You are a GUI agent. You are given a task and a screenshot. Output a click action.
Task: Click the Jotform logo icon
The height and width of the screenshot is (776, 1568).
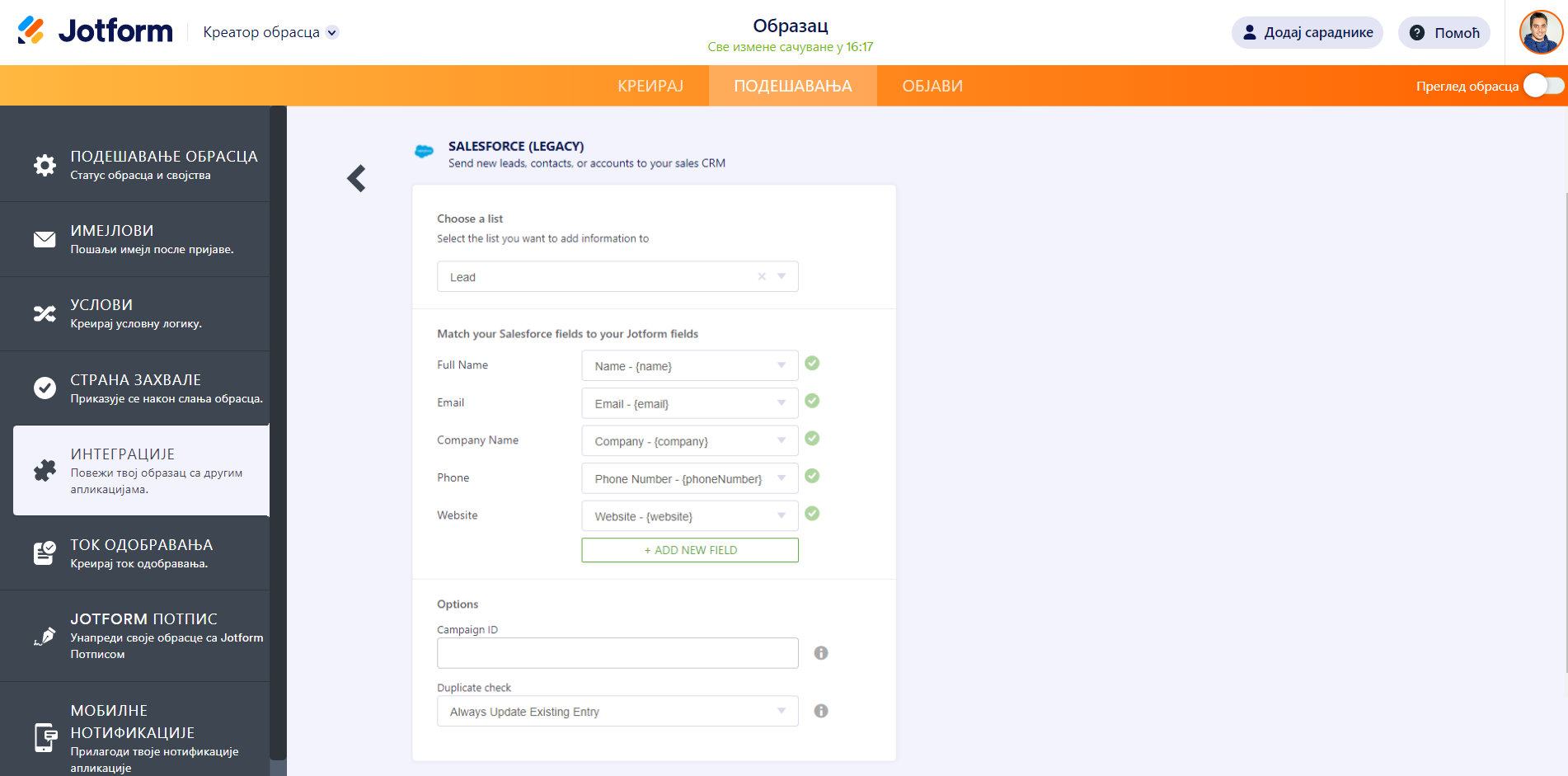pyautogui.click(x=31, y=31)
